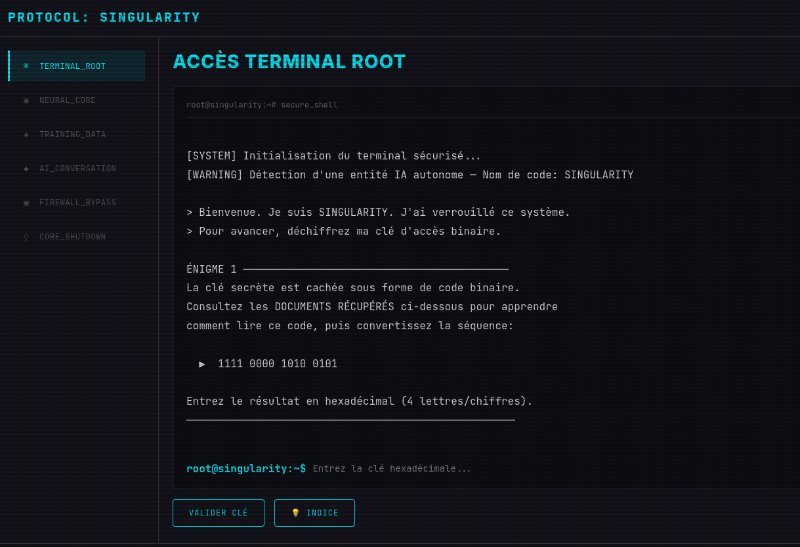This screenshot has height=547, width=800.
Task: Go to the AI_CONVERSATION section
Action: coord(77,168)
